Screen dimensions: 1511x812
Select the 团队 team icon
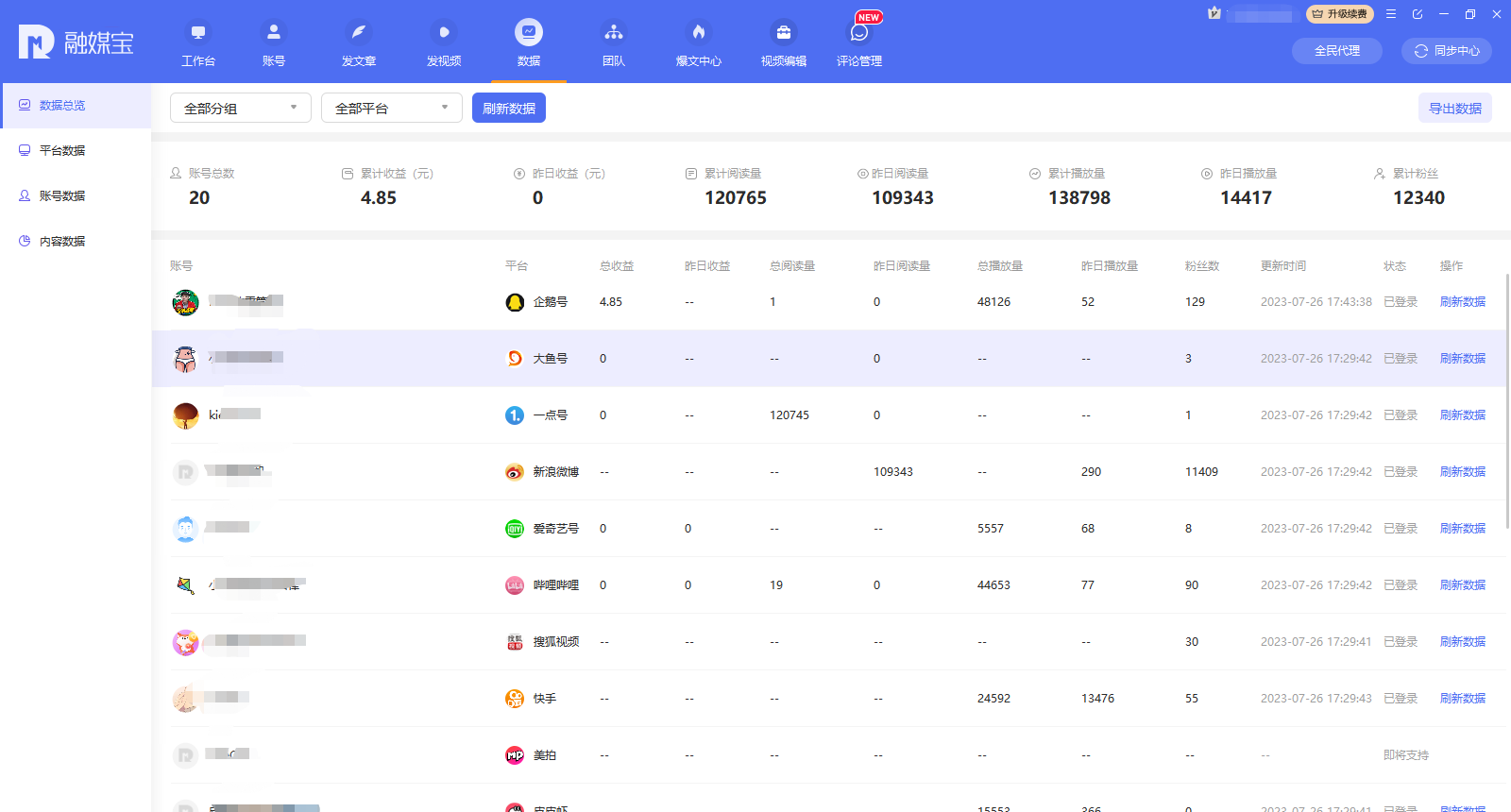tap(614, 33)
